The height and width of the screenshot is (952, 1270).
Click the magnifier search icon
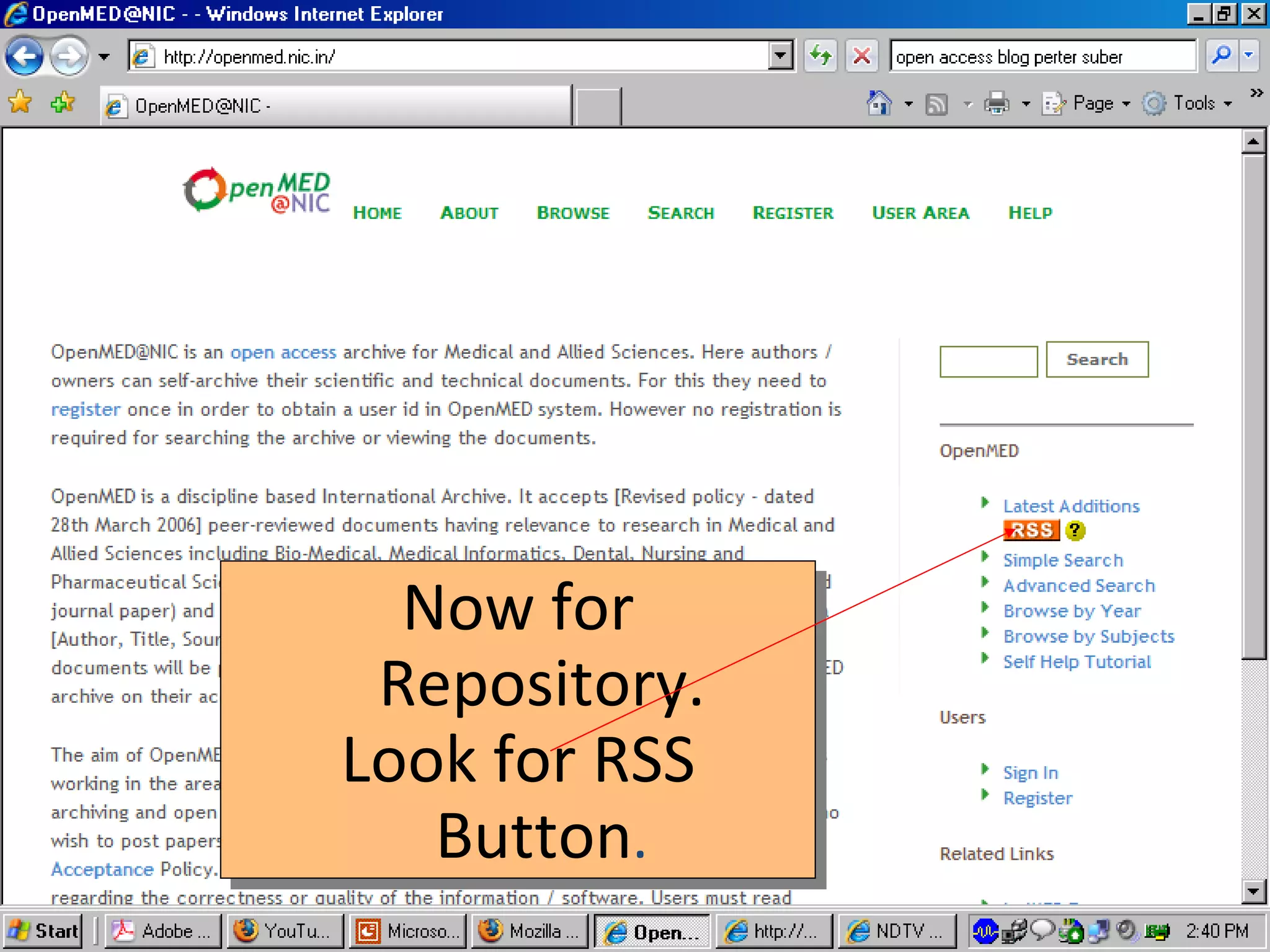click(x=1220, y=56)
